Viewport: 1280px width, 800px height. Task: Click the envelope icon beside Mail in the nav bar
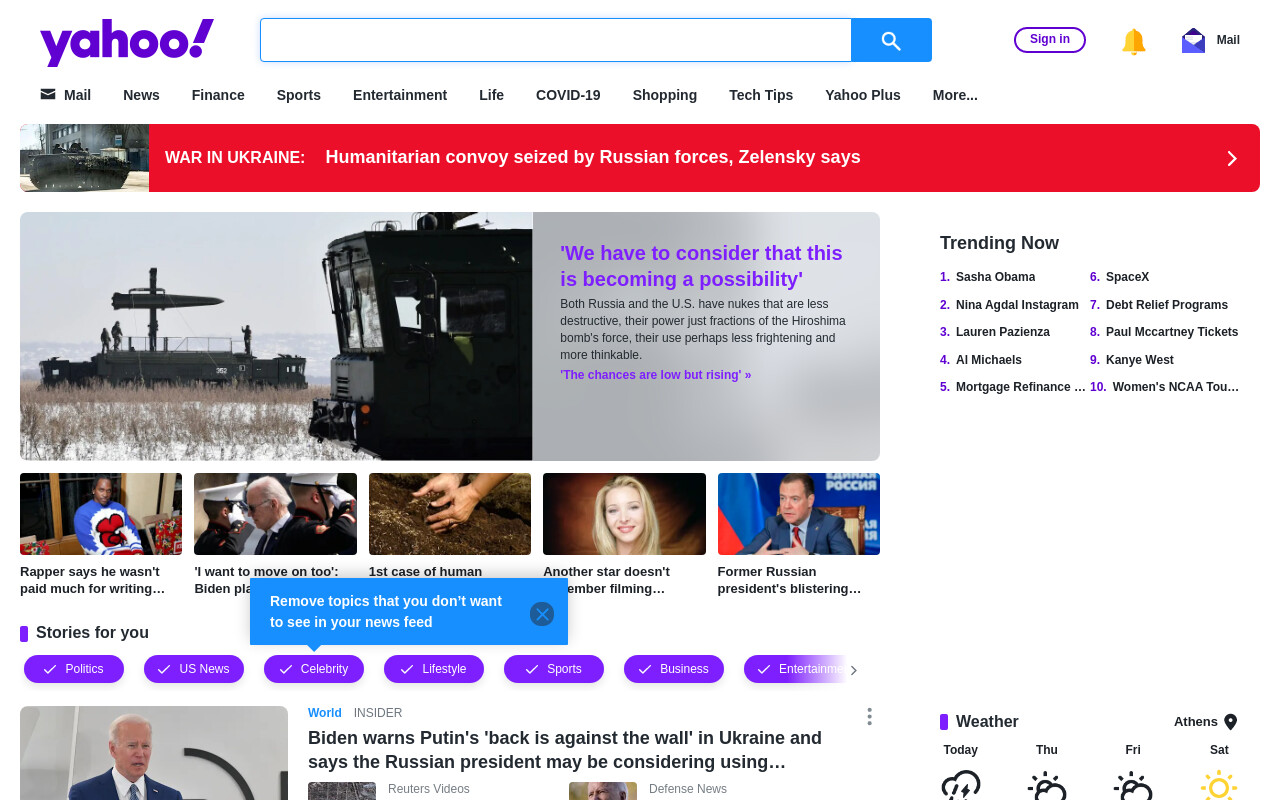[x=48, y=94]
